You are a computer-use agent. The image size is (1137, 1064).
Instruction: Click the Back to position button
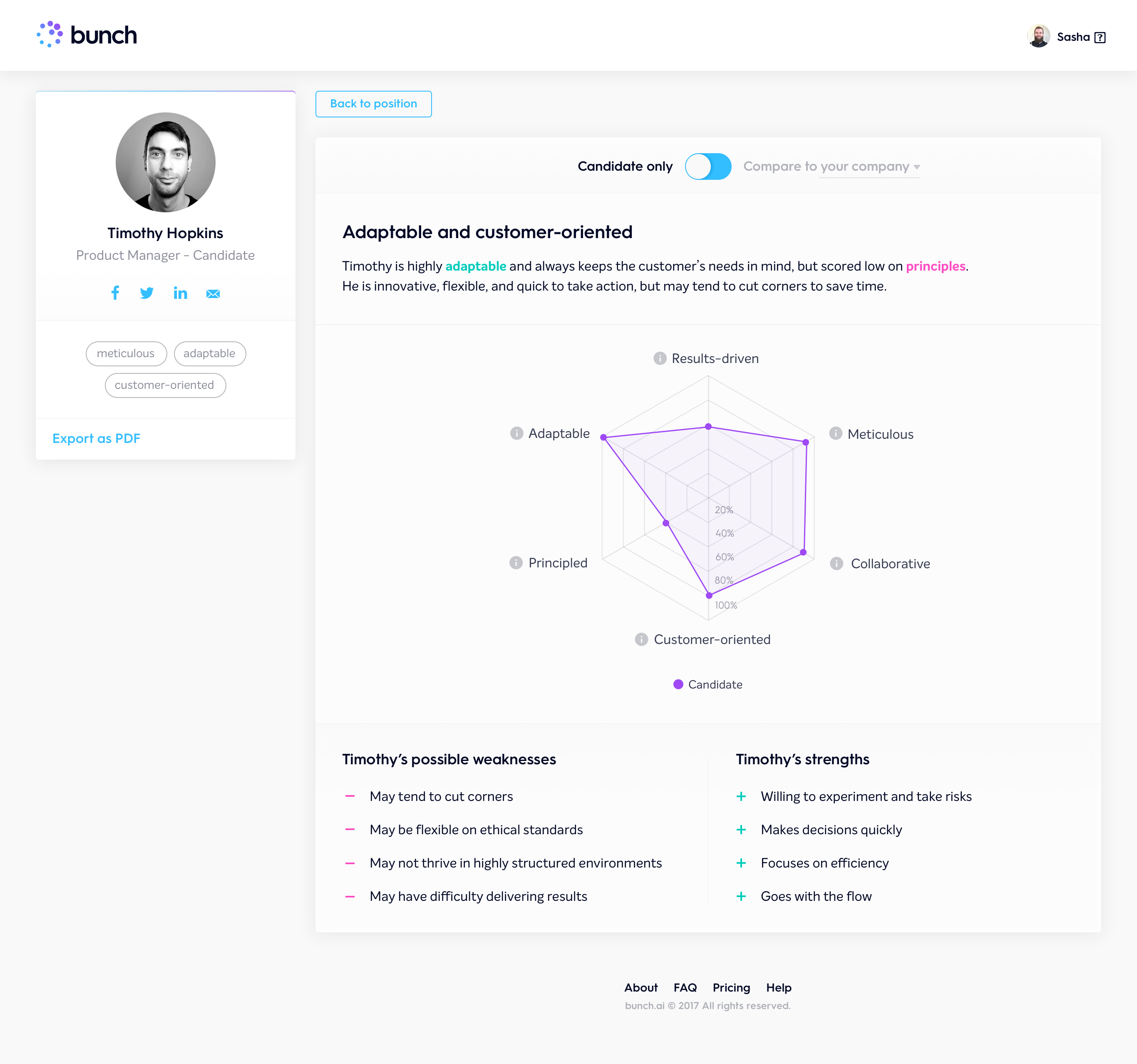pos(373,104)
